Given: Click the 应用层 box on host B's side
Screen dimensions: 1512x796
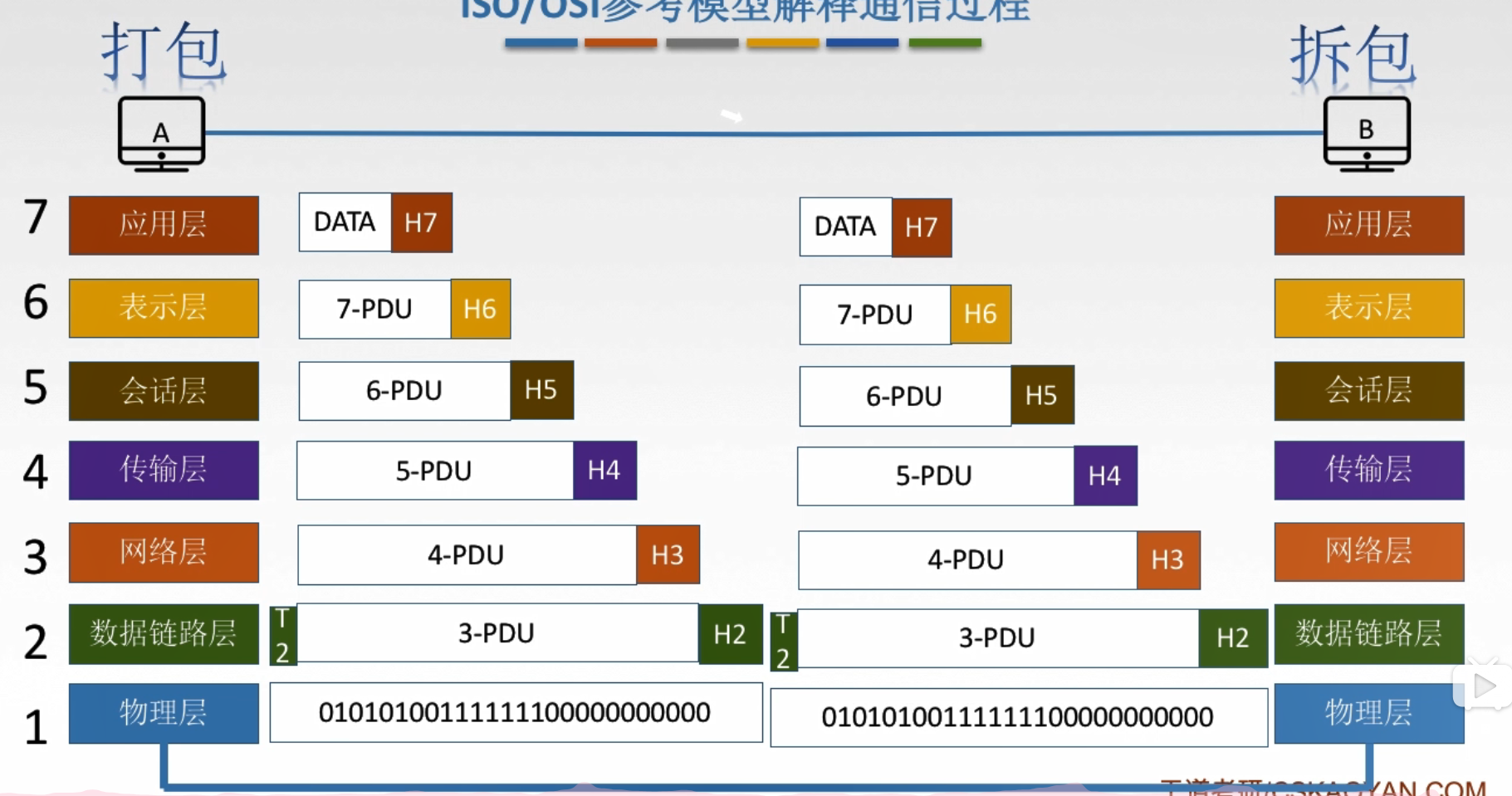Looking at the screenshot, I should point(1369,225).
